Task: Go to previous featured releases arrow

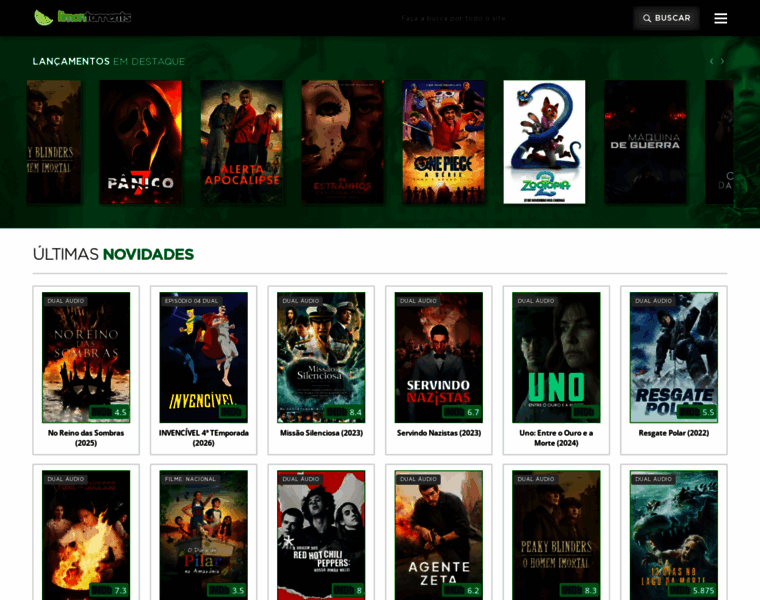Action: (711, 61)
